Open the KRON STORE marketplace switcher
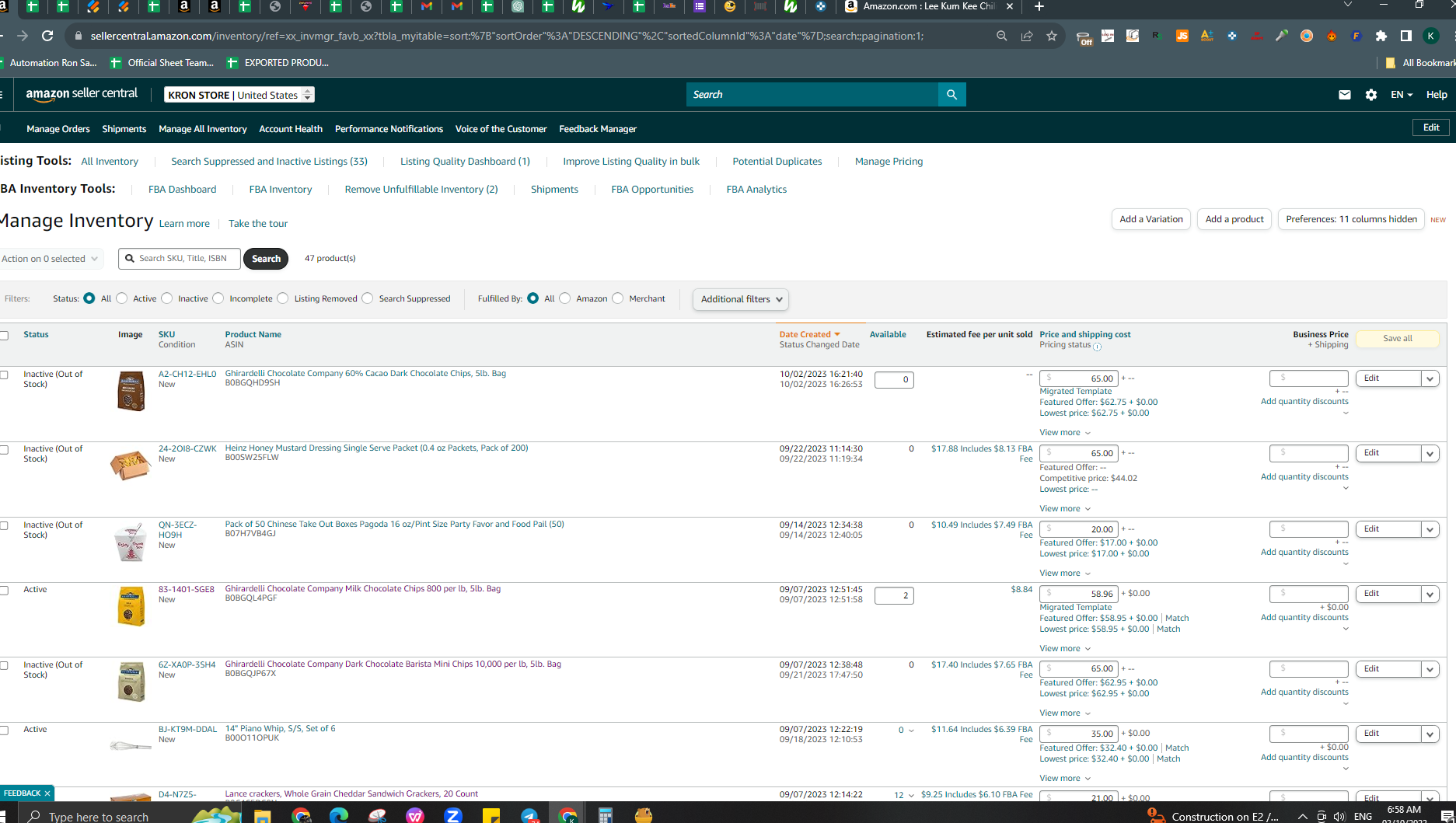The width and height of the screenshot is (1456, 823). (x=239, y=95)
